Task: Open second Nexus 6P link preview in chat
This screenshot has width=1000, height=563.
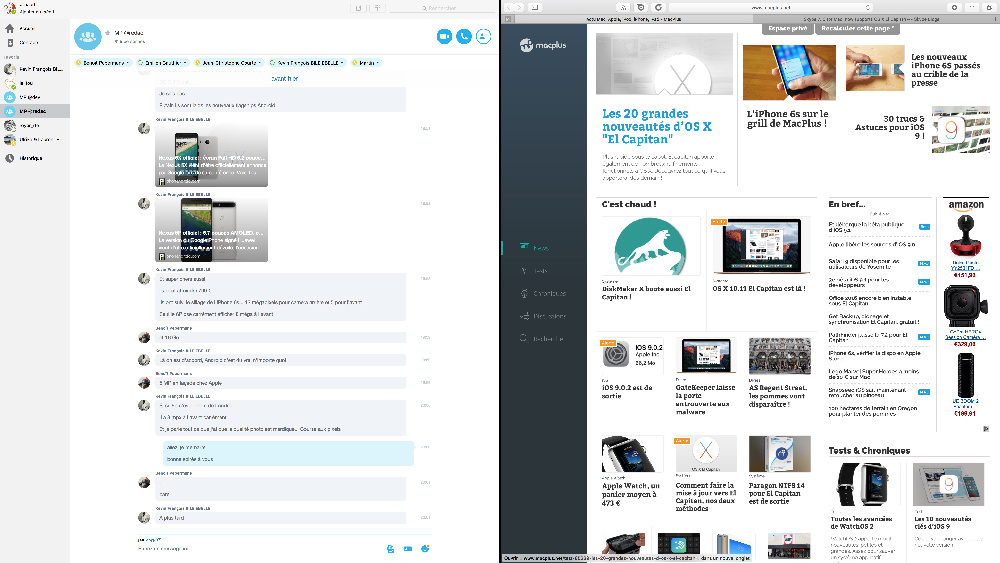Action: point(211,231)
